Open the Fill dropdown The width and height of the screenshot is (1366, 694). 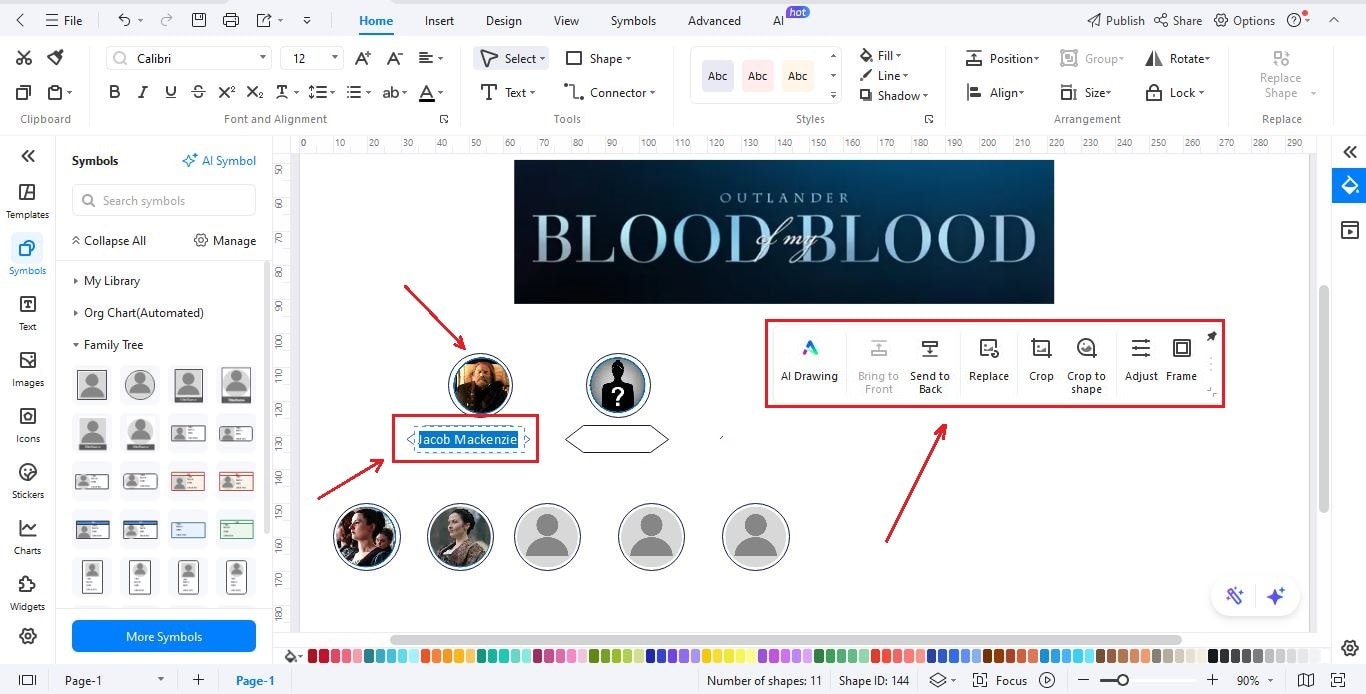coord(880,55)
